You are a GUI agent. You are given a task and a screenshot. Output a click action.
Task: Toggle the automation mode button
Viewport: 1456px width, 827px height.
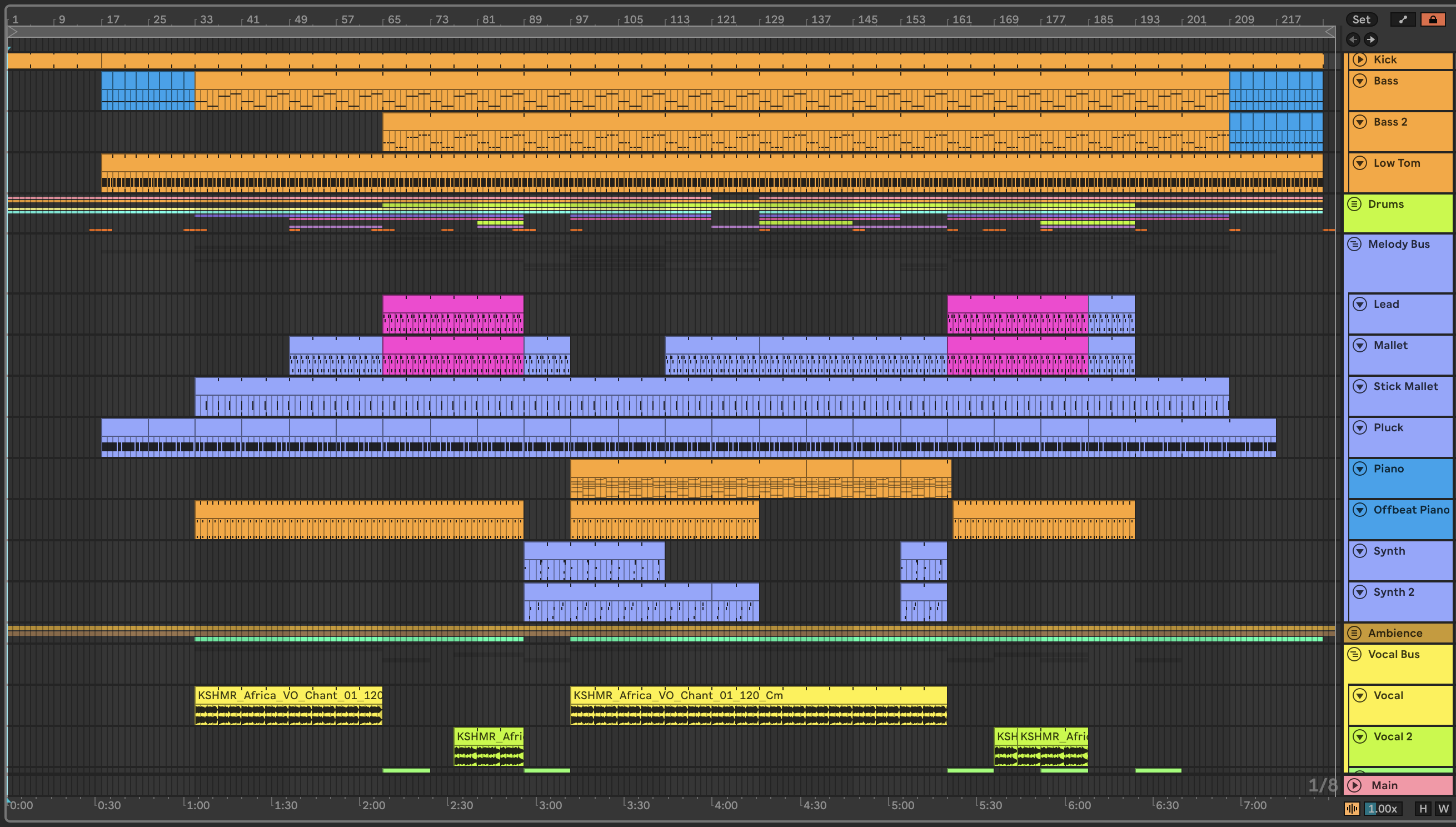(1403, 19)
